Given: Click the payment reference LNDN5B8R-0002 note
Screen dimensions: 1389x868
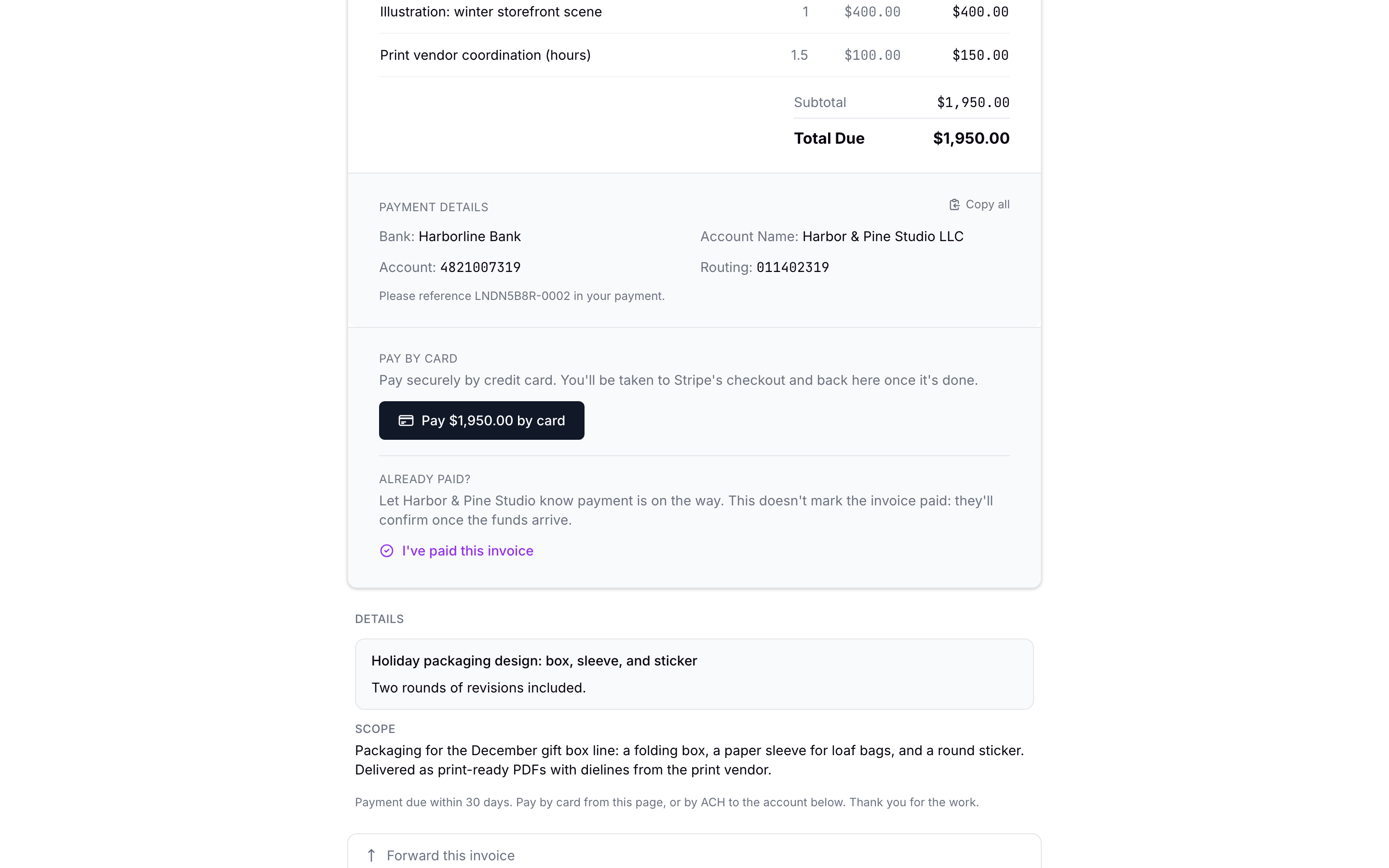Looking at the screenshot, I should coord(522,296).
